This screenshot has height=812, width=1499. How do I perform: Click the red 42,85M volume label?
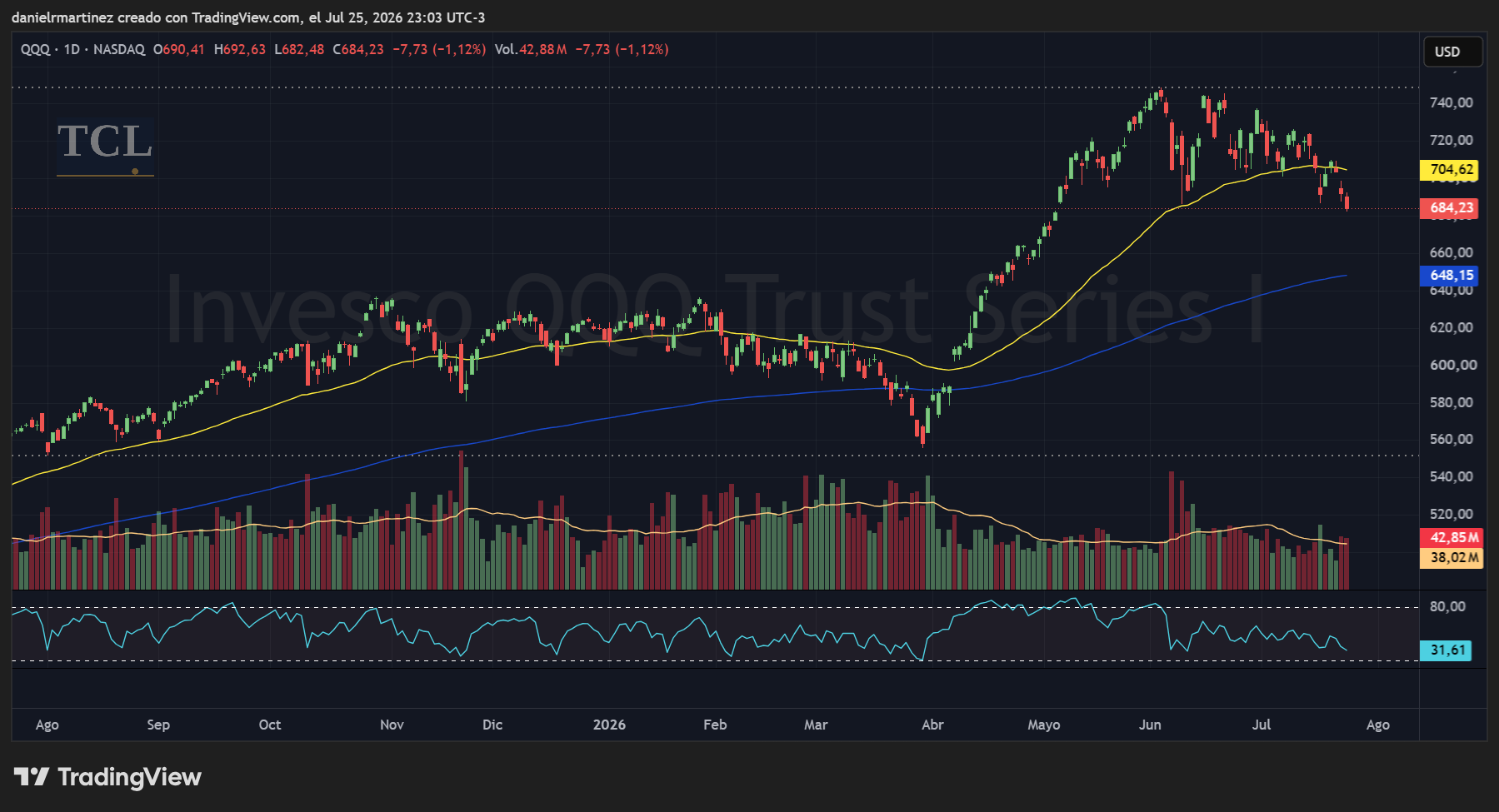click(x=1451, y=538)
